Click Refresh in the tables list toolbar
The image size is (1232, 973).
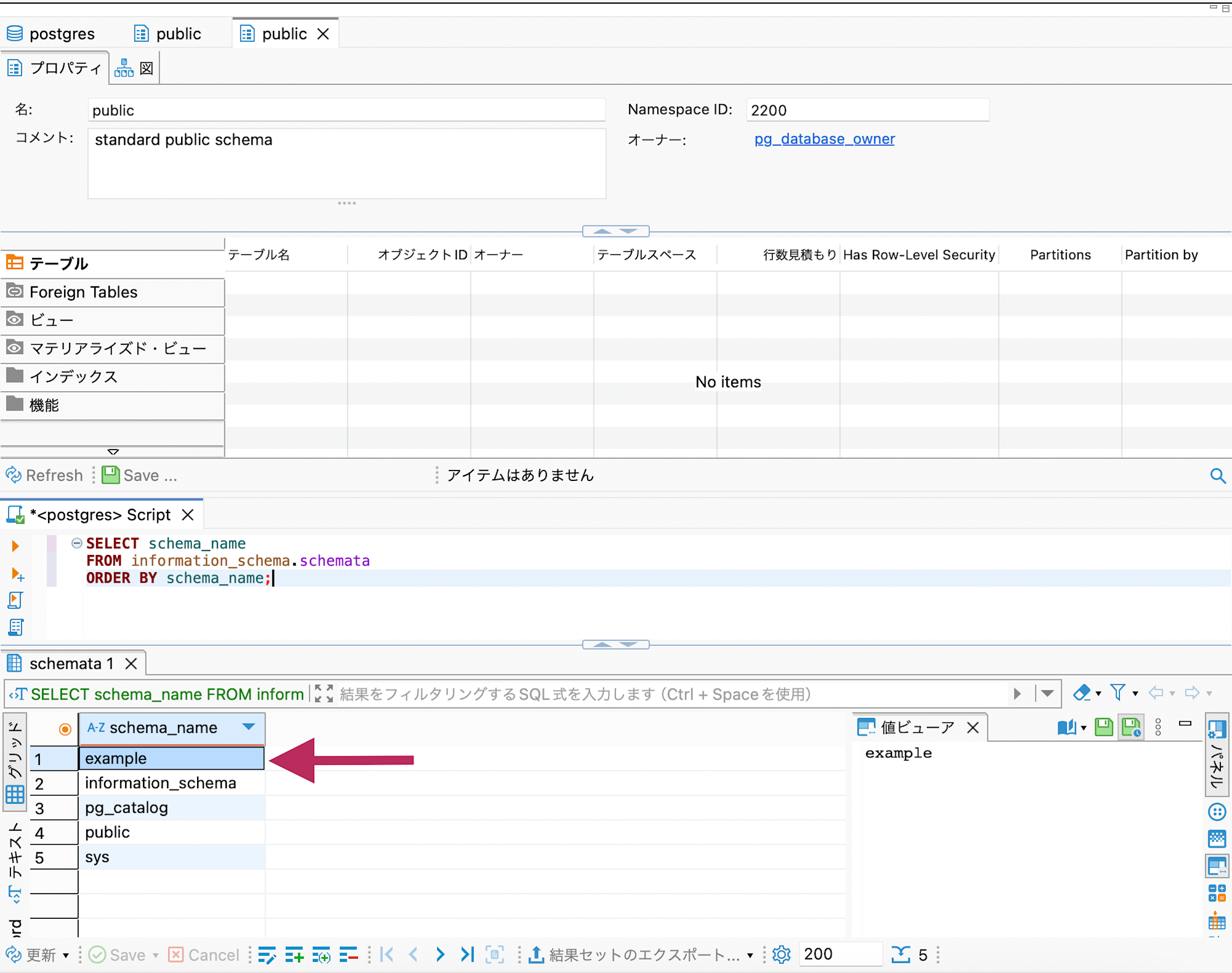(x=44, y=475)
